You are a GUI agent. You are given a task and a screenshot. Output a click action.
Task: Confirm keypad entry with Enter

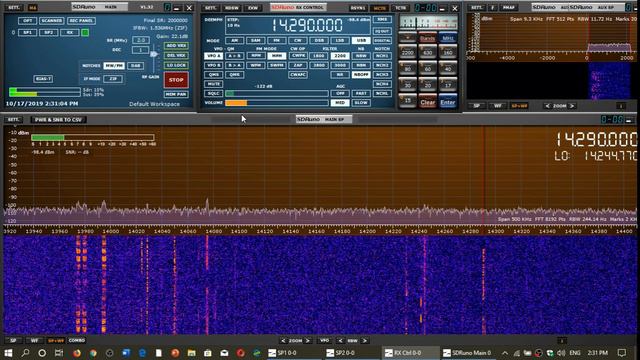[x=448, y=102]
